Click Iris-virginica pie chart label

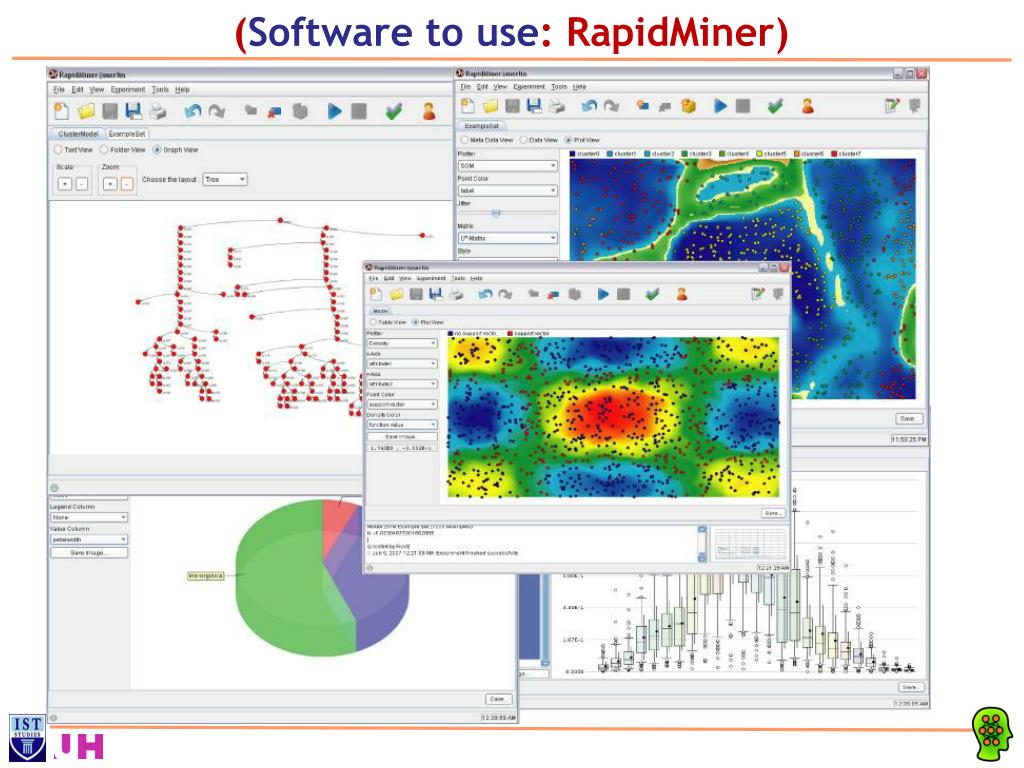pos(206,576)
